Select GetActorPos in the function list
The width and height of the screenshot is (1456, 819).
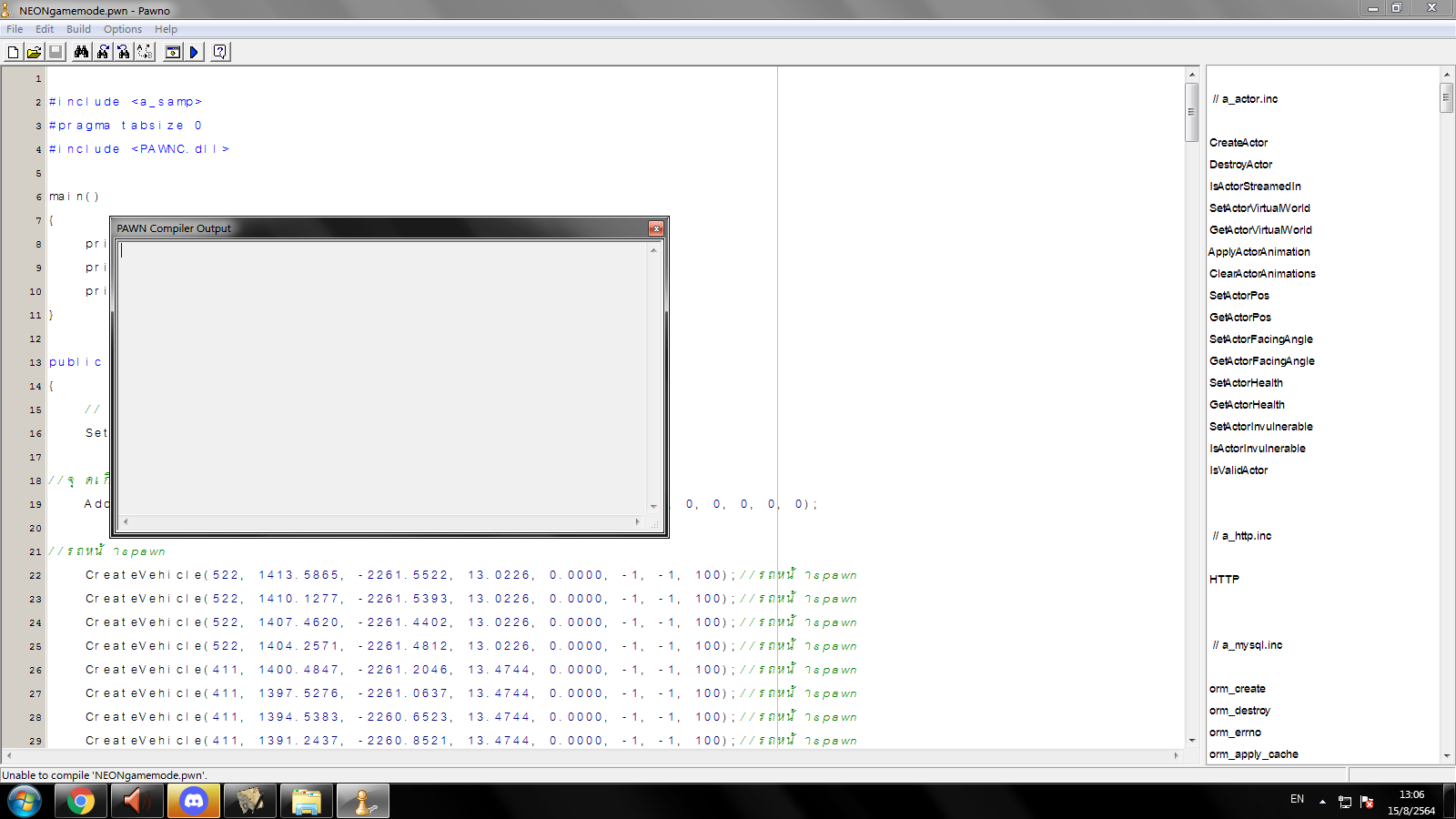coord(1240,318)
